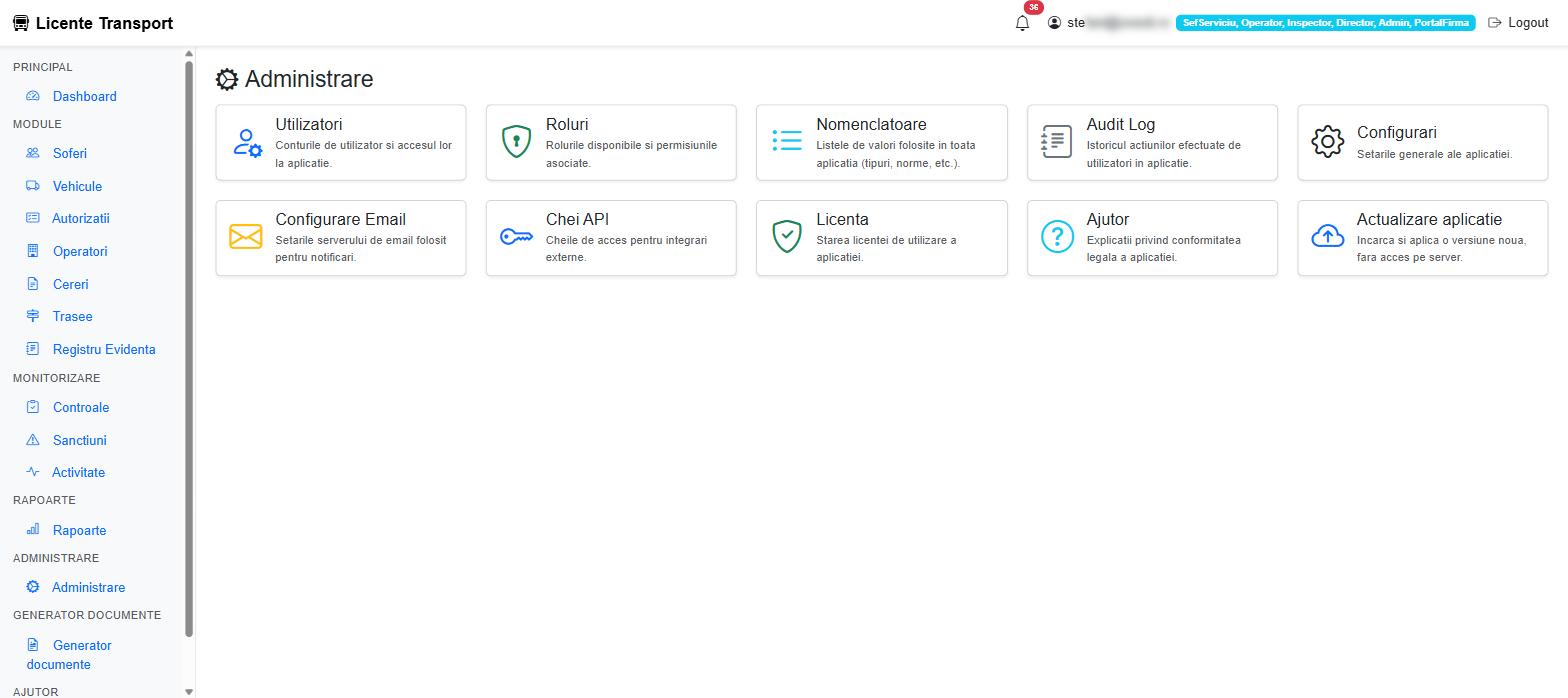Viewport: 1568px width, 698px height.
Task: Open the Configurare Email envelope icon
Action: [246, 237]
